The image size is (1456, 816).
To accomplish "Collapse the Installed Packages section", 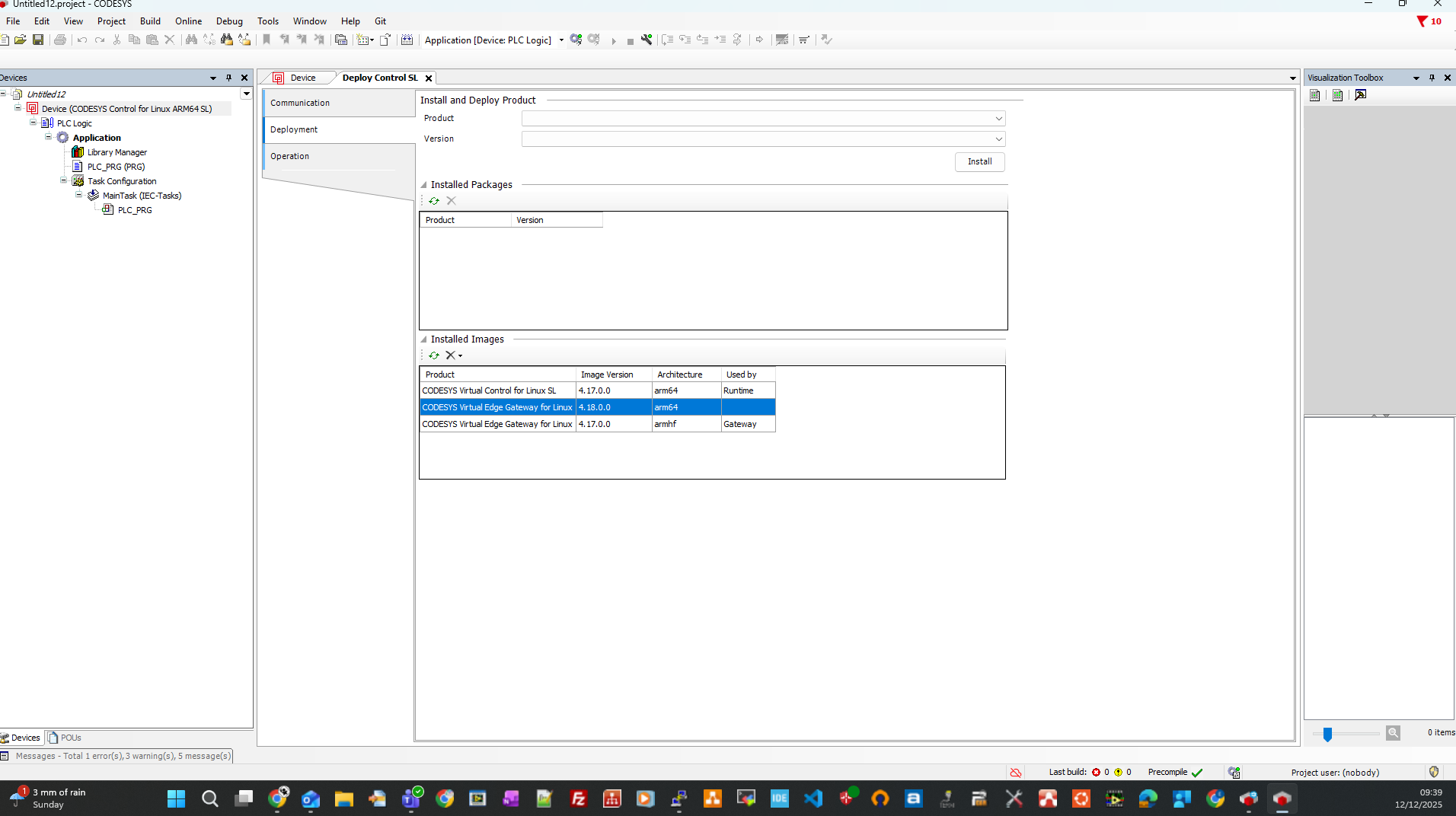I will tap(424, 185).
